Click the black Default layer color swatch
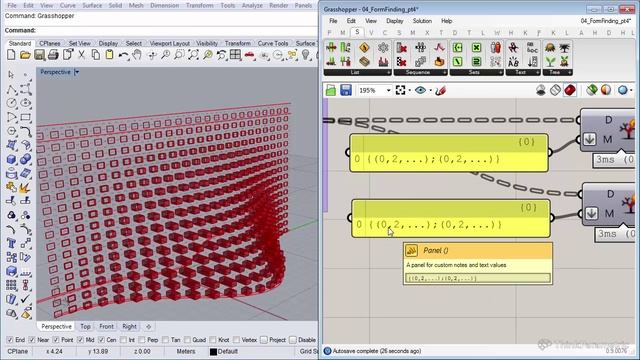 [213, 351]
